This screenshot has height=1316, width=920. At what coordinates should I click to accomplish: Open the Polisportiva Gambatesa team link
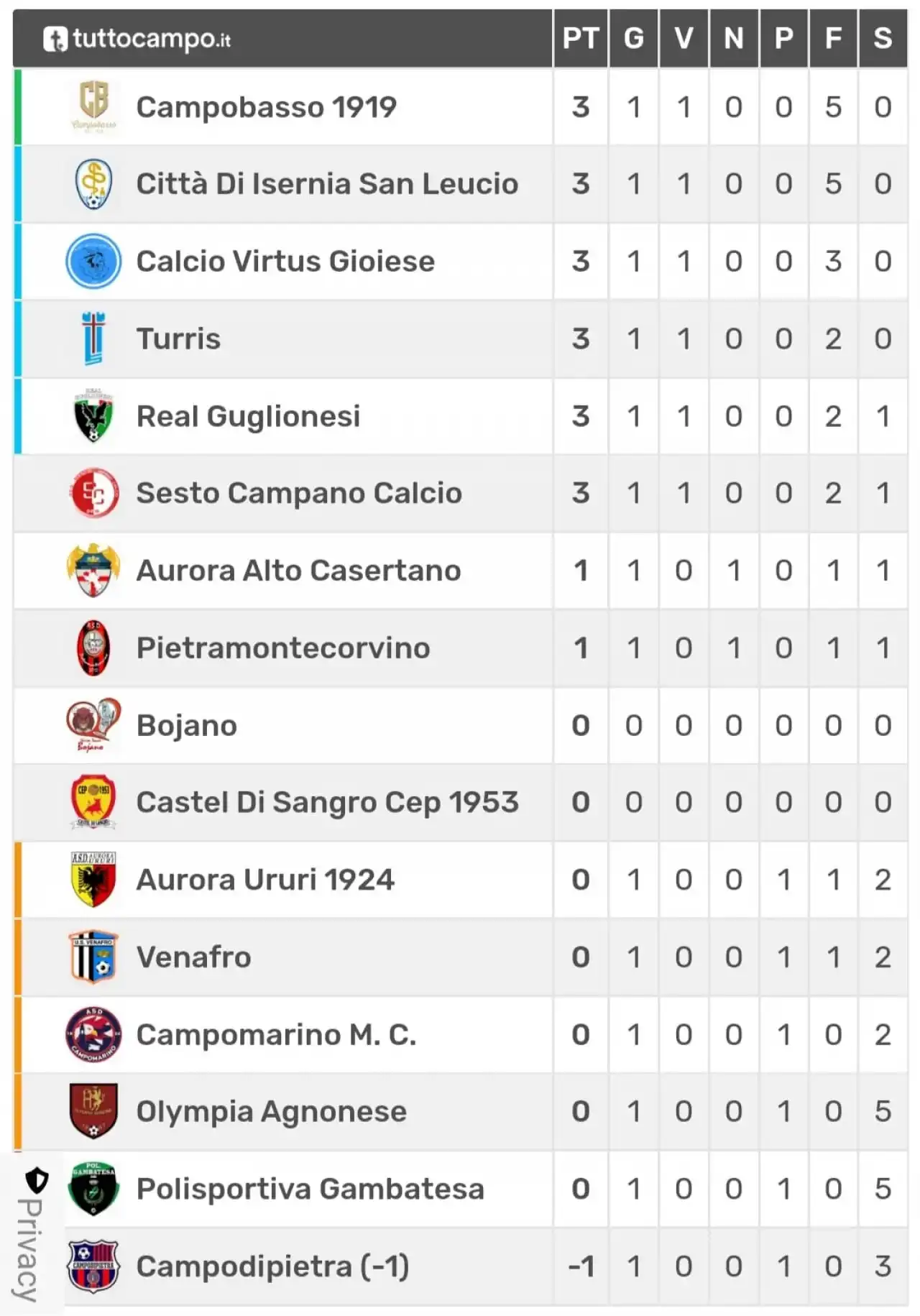click(310, 1189)
